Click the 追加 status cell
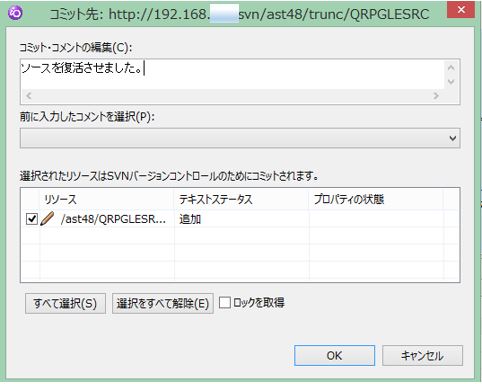Viewport: 482px width, 384px height. tap(190, 219)
